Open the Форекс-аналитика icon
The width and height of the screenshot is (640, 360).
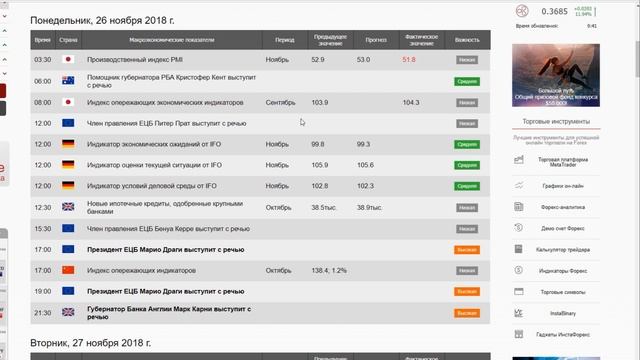[519, 207]
